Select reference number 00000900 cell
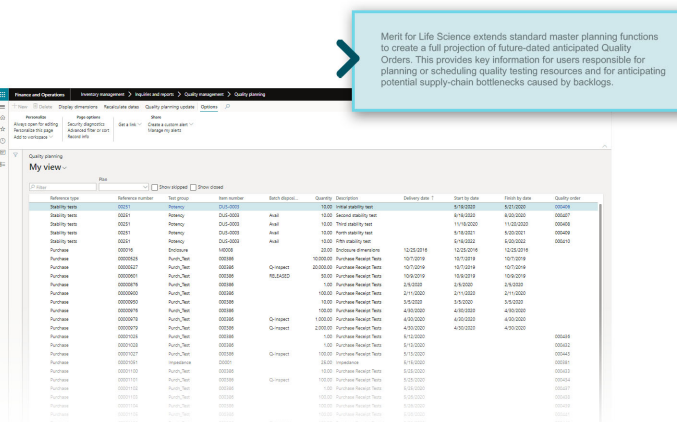This screenshot has width=677, height=422. (x=128, y=293)
